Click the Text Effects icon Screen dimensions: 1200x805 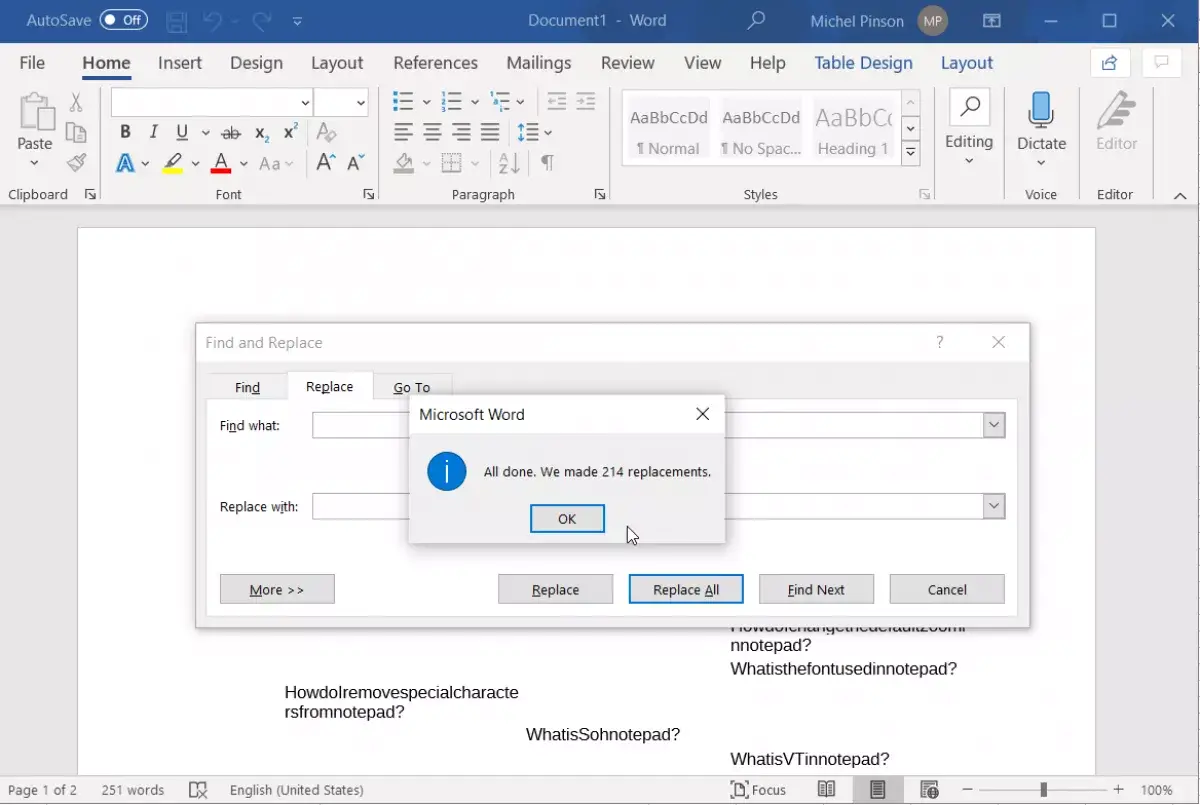[125, 163]
